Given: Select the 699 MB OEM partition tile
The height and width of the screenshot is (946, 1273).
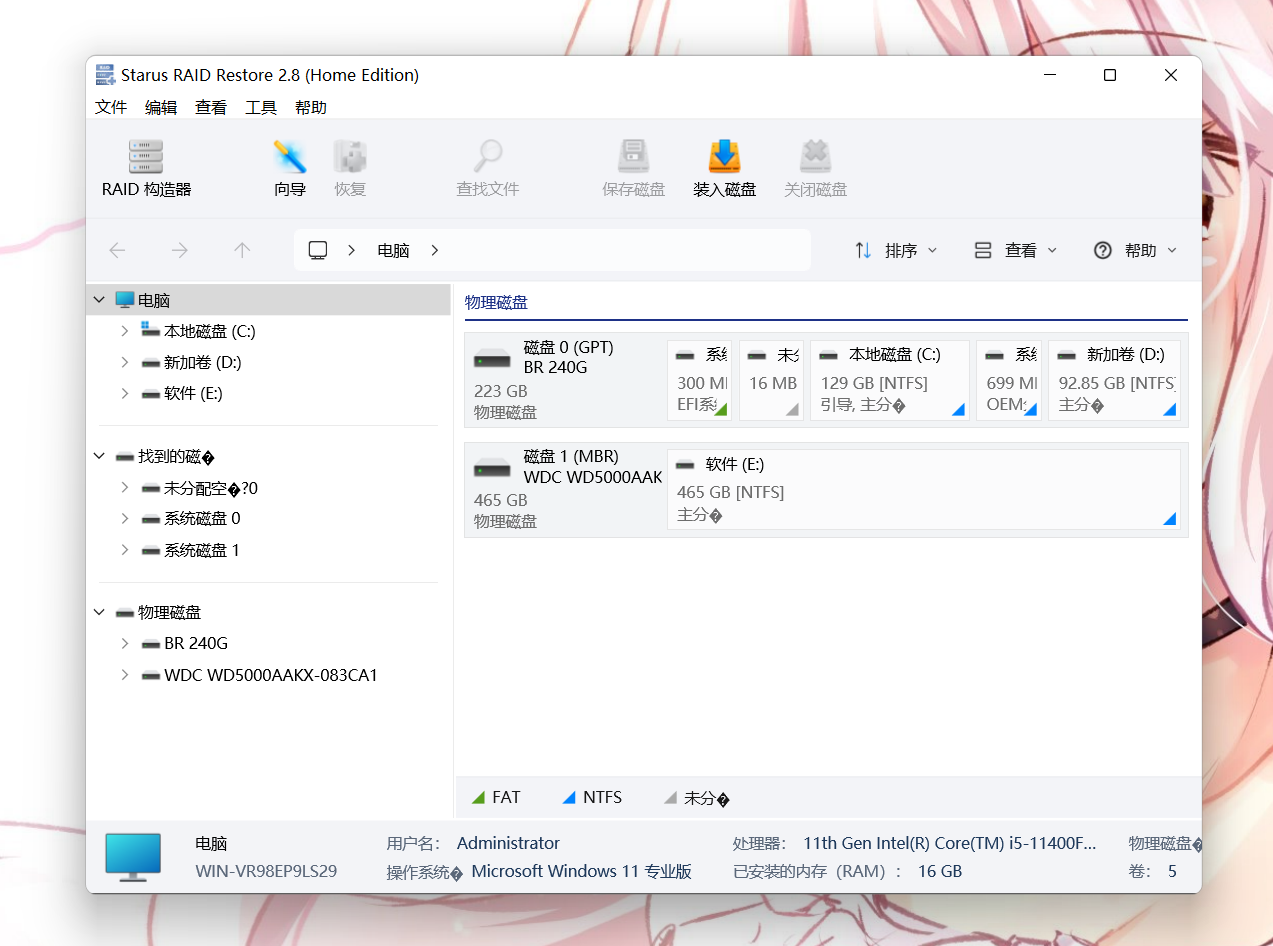Looking at the screenshot, I should pyautogui.click(x=1009, y=380).
